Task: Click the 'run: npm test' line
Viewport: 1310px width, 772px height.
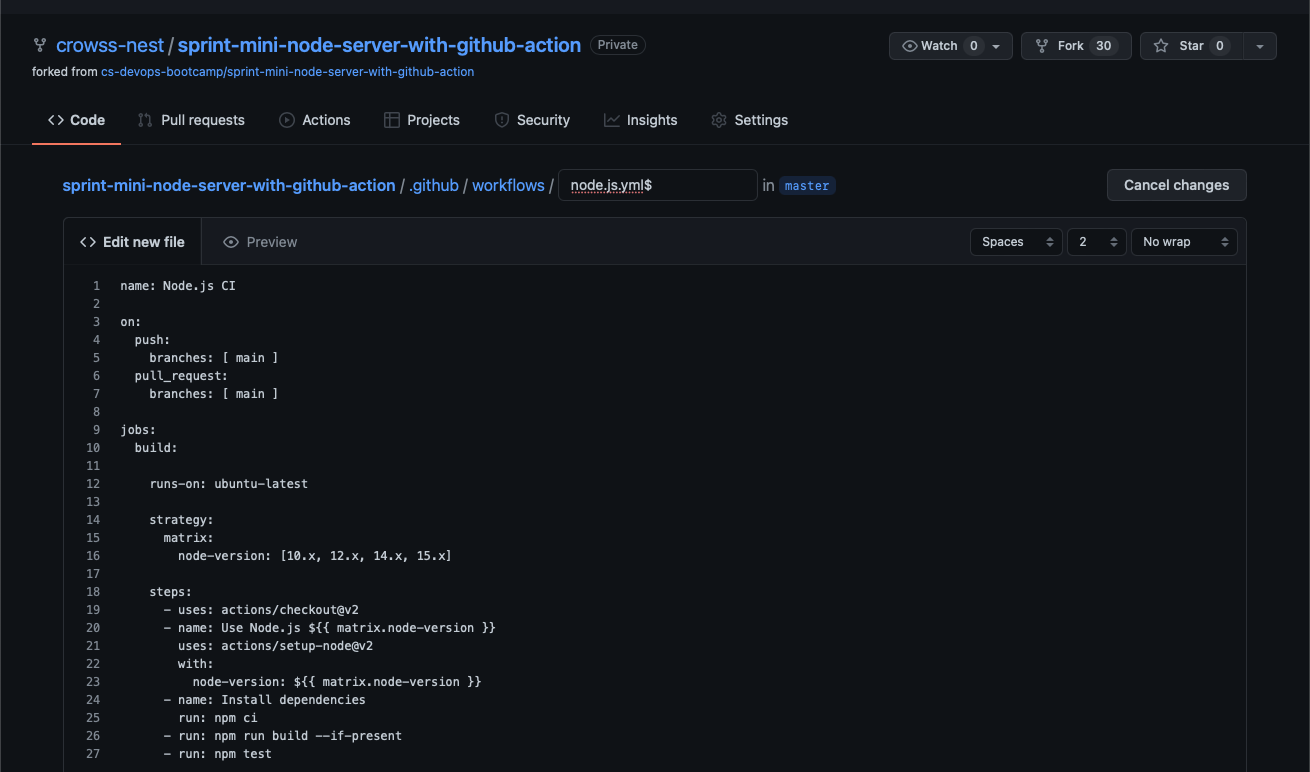Action: 217,754
